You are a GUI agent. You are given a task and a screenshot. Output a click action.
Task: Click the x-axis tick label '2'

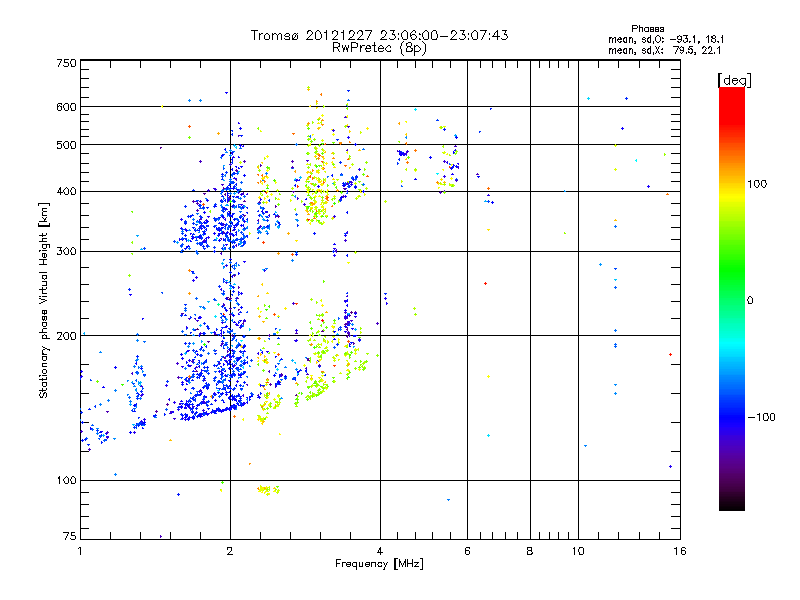tap(230, 551)
